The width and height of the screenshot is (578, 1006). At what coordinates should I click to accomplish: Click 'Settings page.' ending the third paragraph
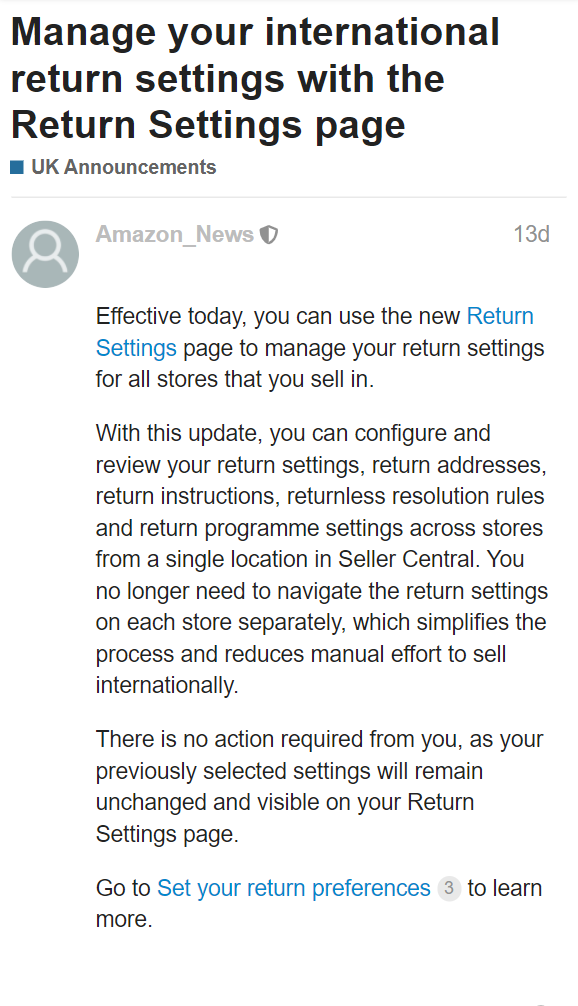coord(167,834)
